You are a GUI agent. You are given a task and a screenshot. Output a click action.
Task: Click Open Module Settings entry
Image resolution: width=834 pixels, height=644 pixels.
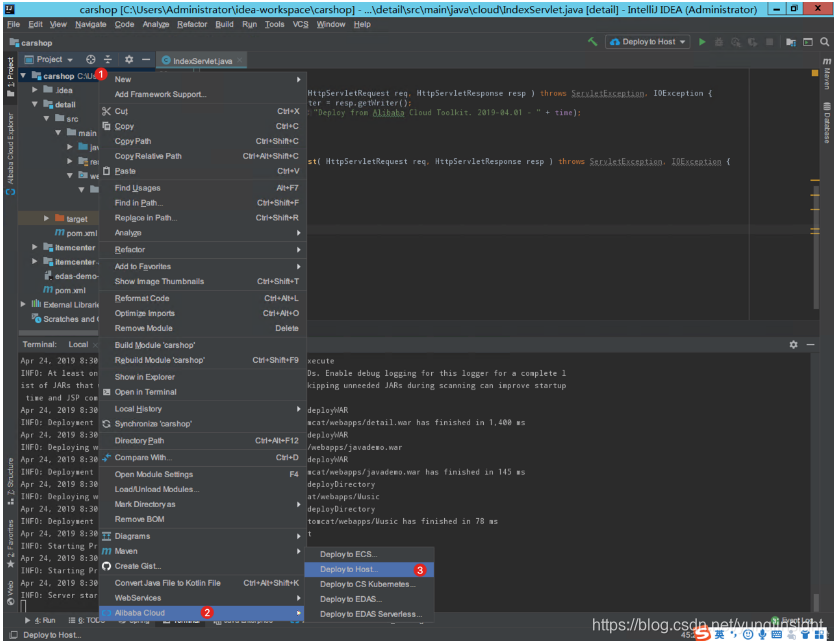pyautogui.click(x=202, y=474)
